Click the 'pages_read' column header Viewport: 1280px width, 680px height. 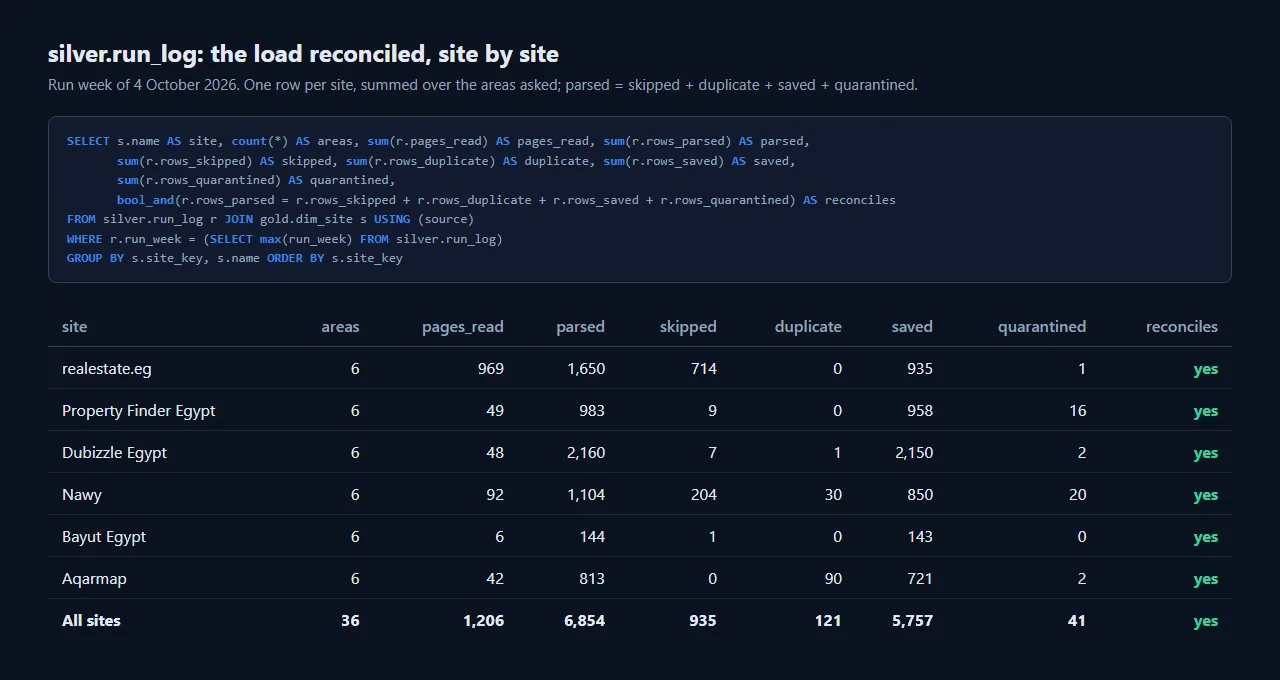(463, 327)
